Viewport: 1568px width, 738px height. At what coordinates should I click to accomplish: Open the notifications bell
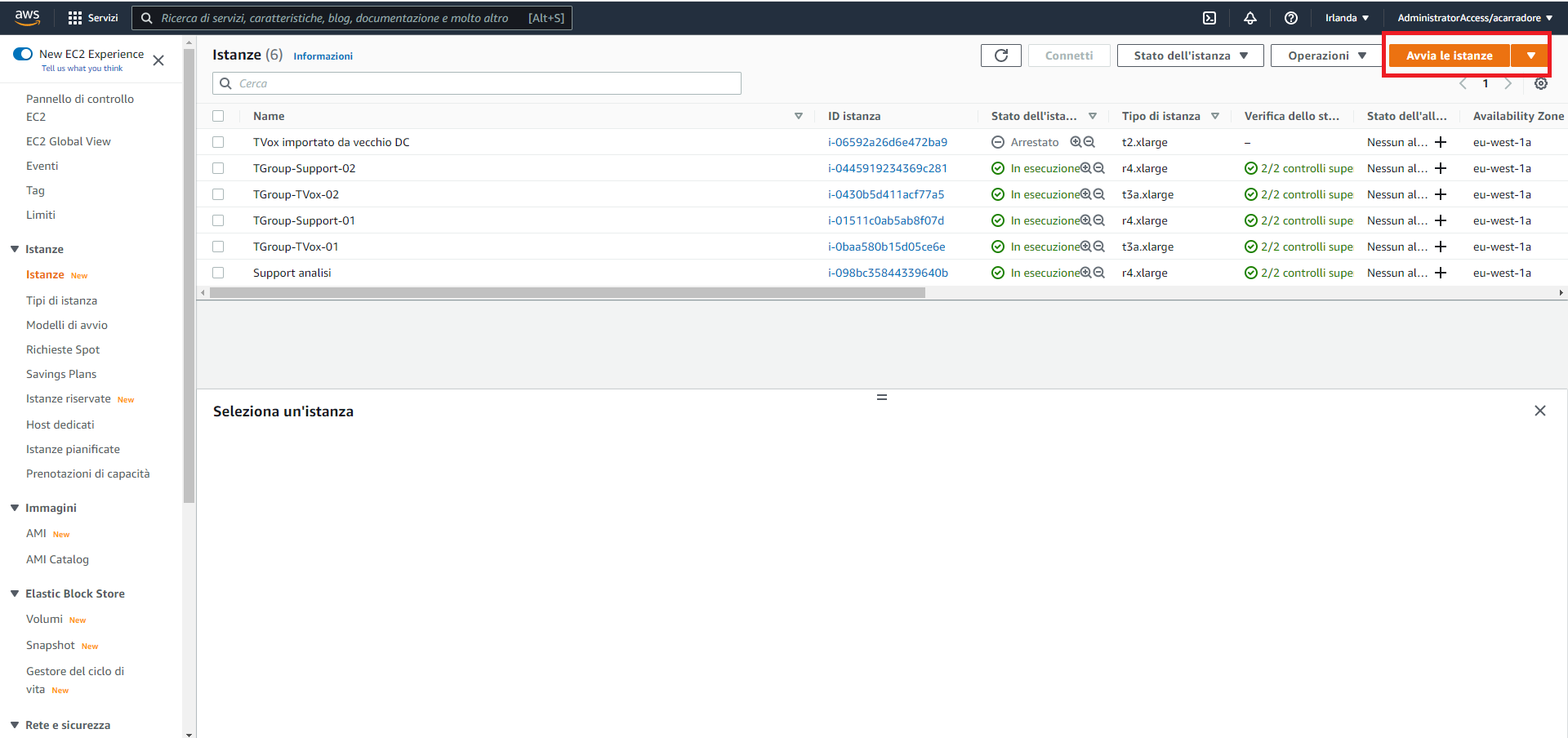[x=1250, y=18]
